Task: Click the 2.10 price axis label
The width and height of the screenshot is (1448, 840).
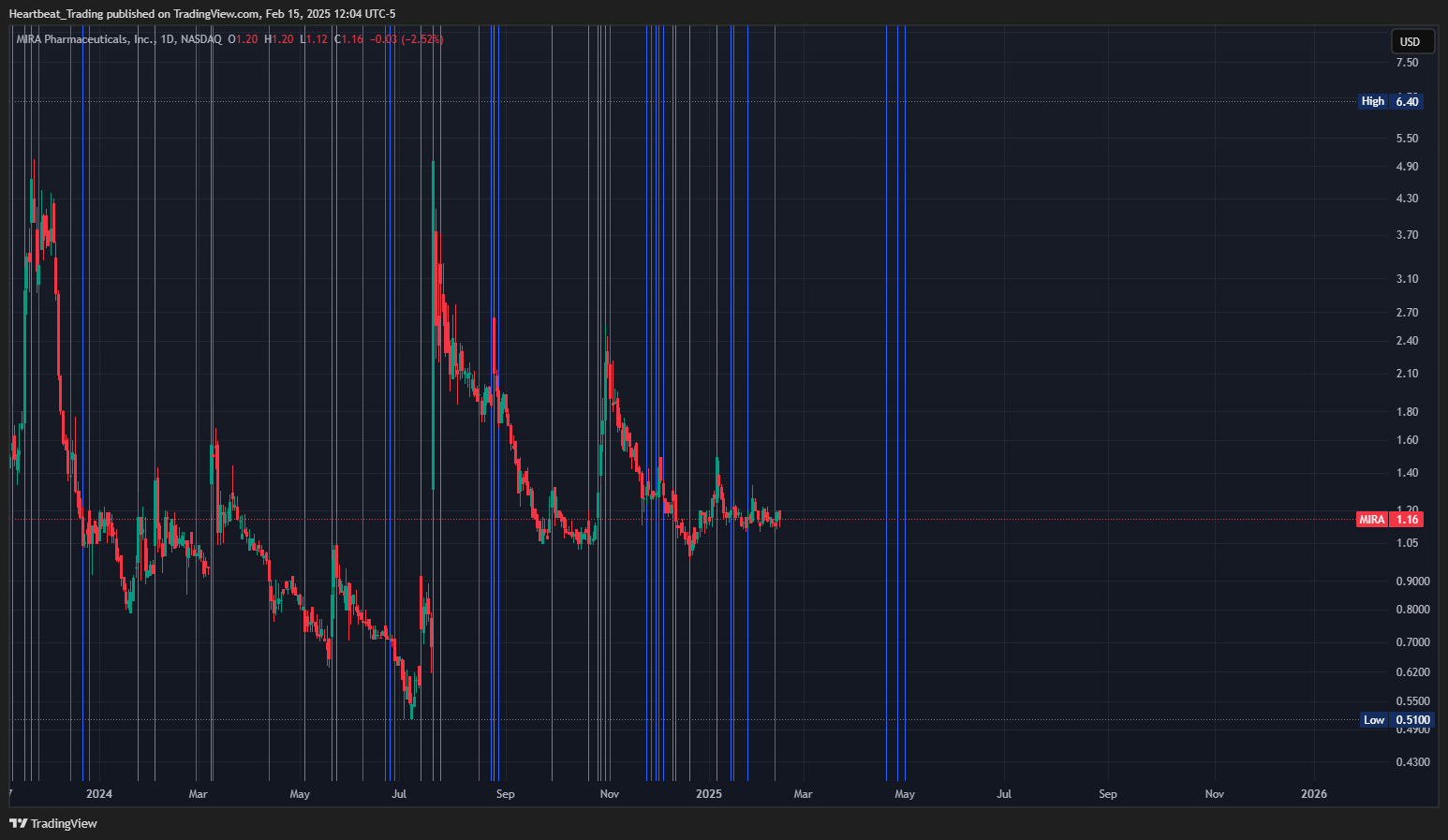Action: tap(1407, 374)
